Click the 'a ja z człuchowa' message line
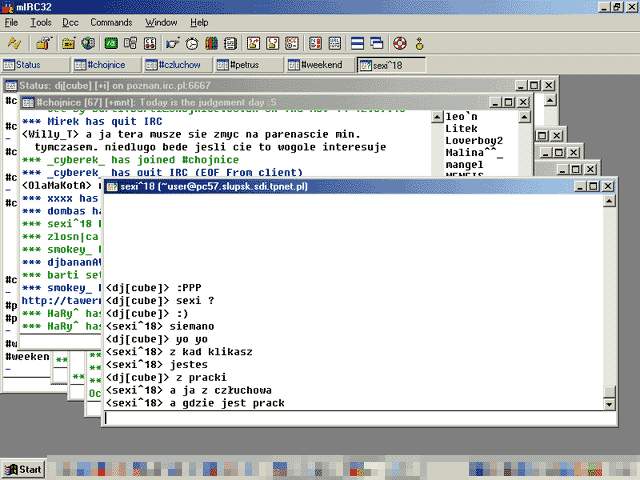Image resolution: width=640 pixels, height=480 pixels. coord(189,390)
